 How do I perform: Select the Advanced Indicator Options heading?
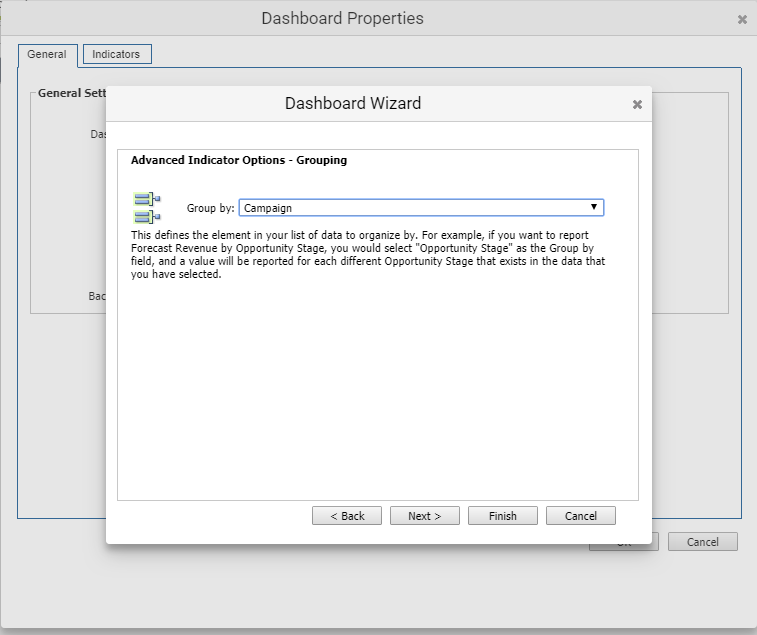pos(239,160)
